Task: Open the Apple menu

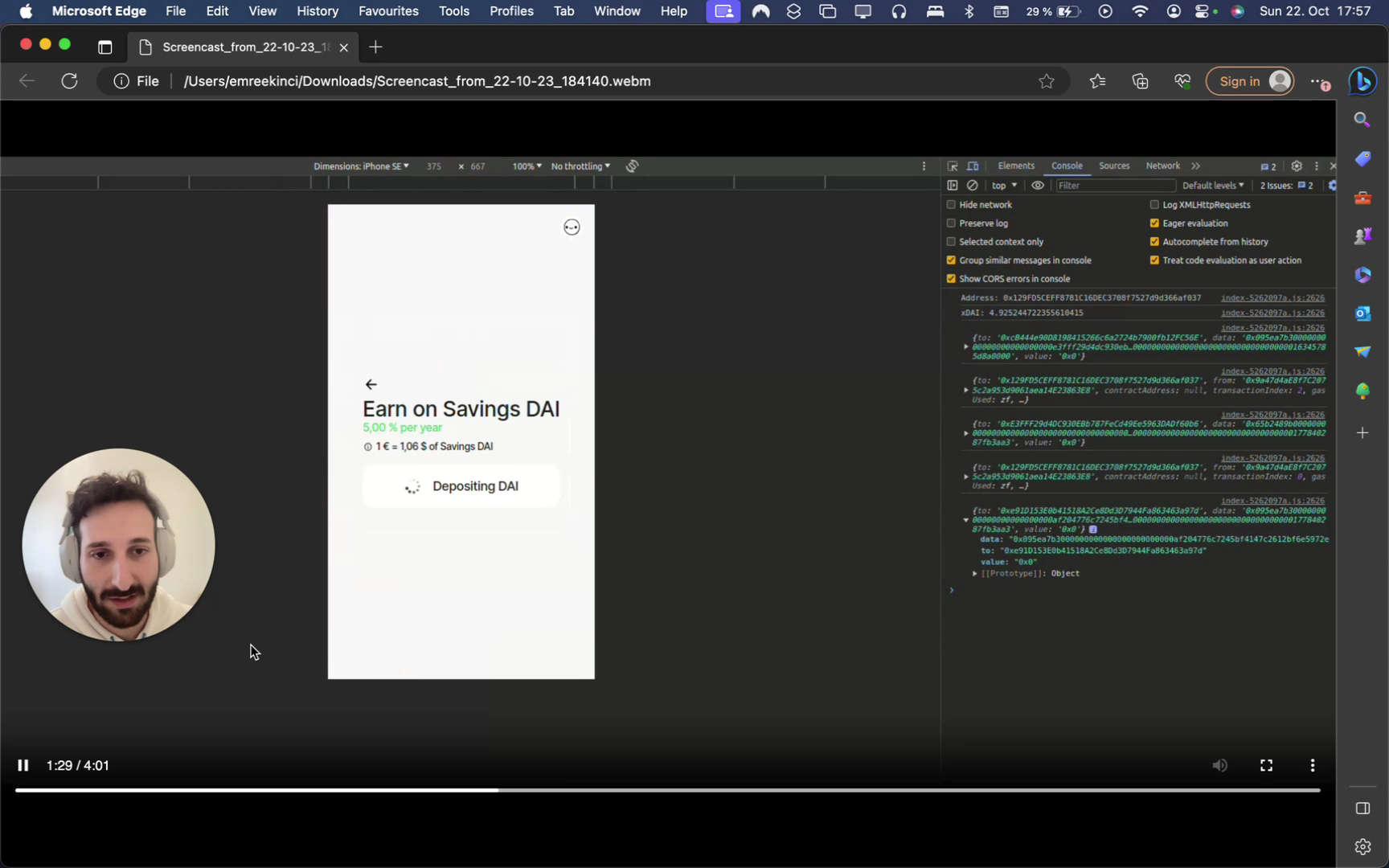Action: click(26, 11)
